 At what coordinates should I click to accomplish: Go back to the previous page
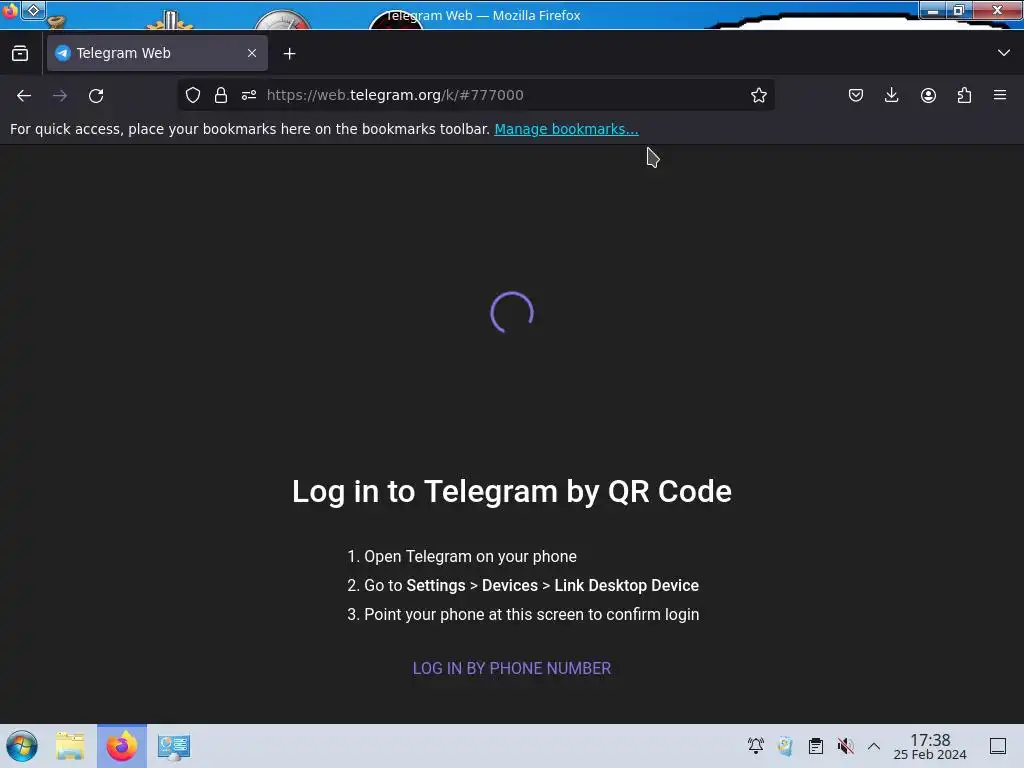(x=24, y=95)
